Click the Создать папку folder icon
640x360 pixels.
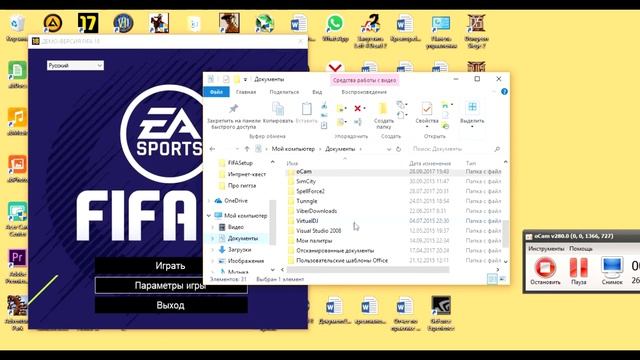pos(383,109)
